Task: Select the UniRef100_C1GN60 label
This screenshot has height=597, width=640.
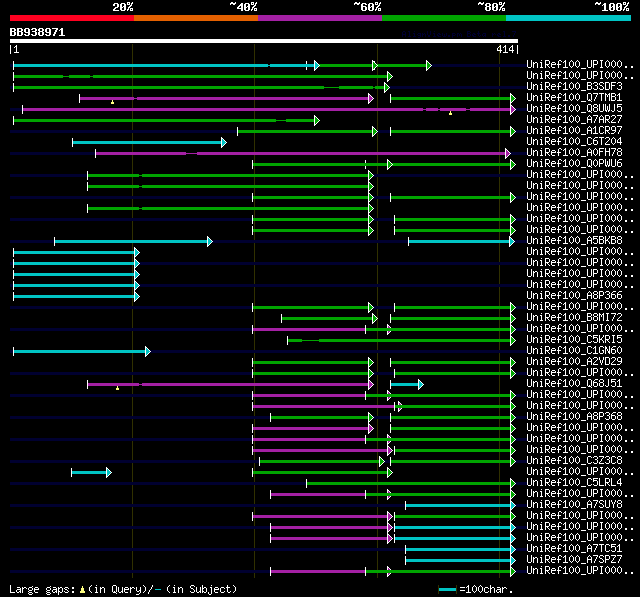Action: [574, 351]
